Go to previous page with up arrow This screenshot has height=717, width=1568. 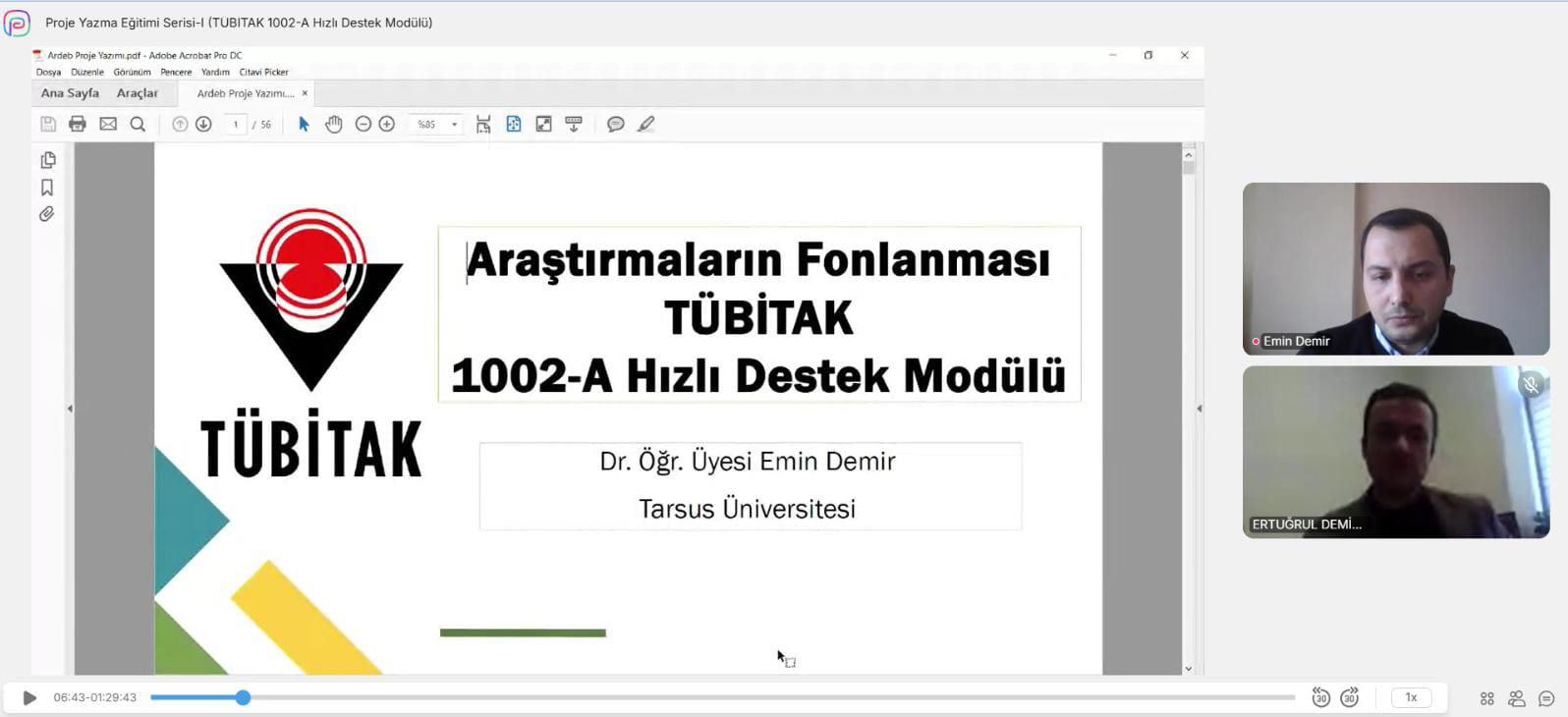(x=180, y=124)
